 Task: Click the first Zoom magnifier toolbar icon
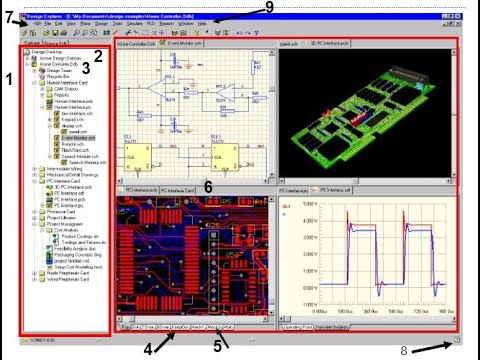77,33
